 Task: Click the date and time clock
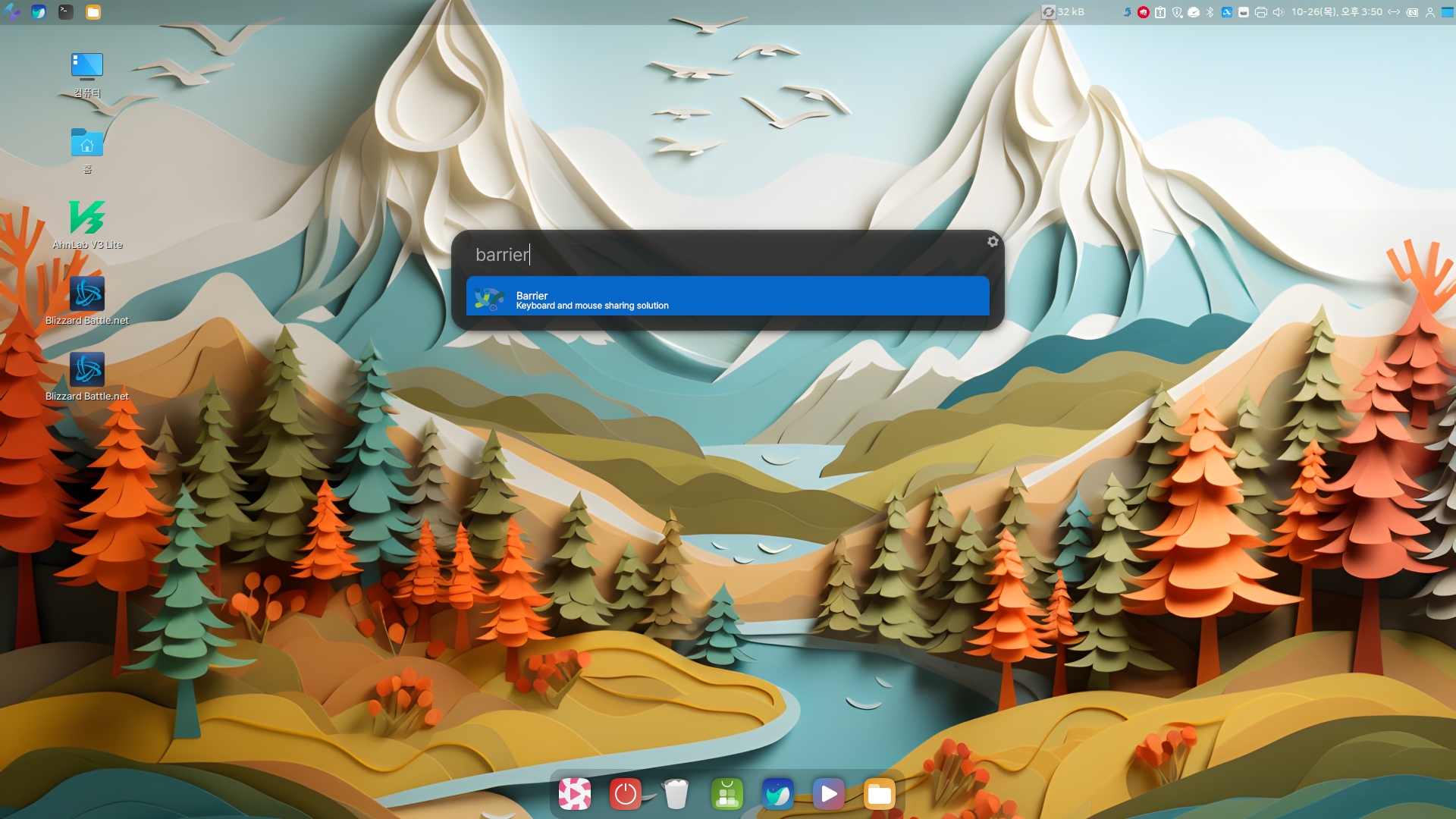pyautogui.click(x=1336, y=12)
